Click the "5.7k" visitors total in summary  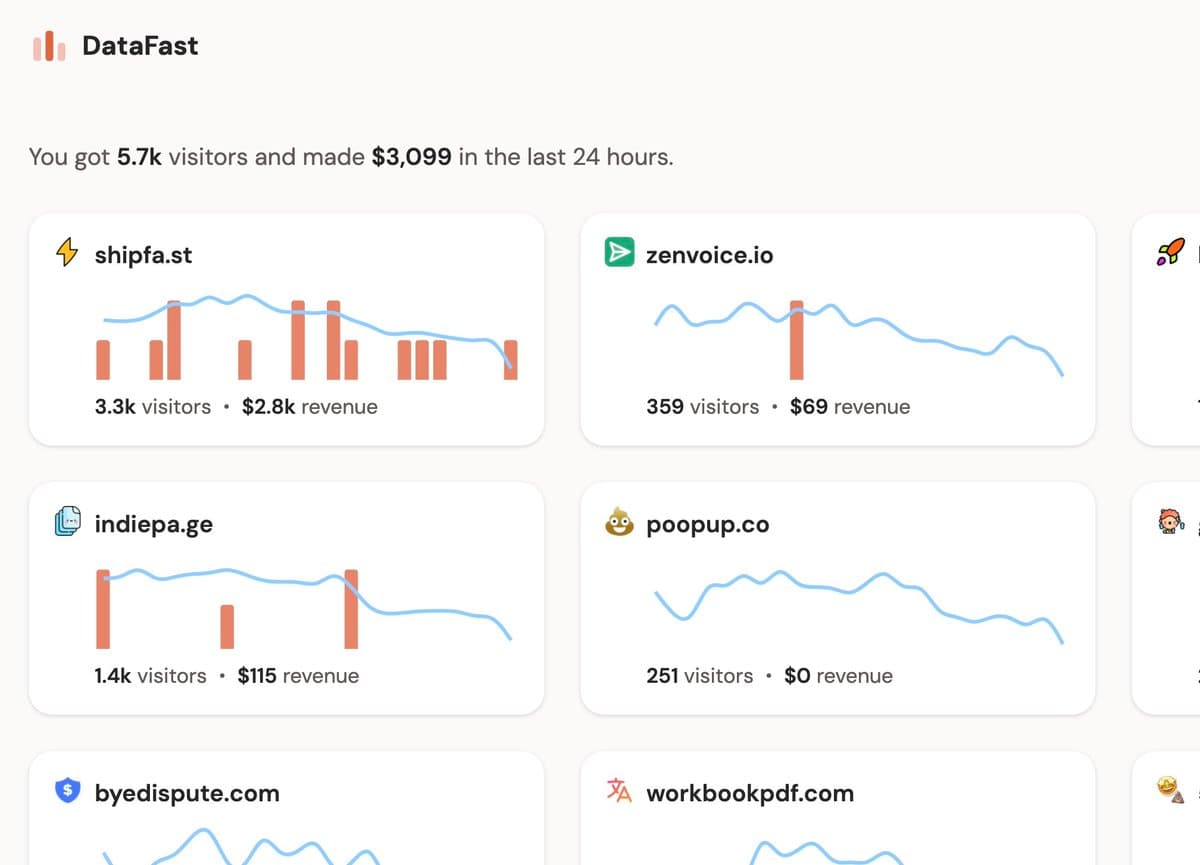[x=140, y=157]
